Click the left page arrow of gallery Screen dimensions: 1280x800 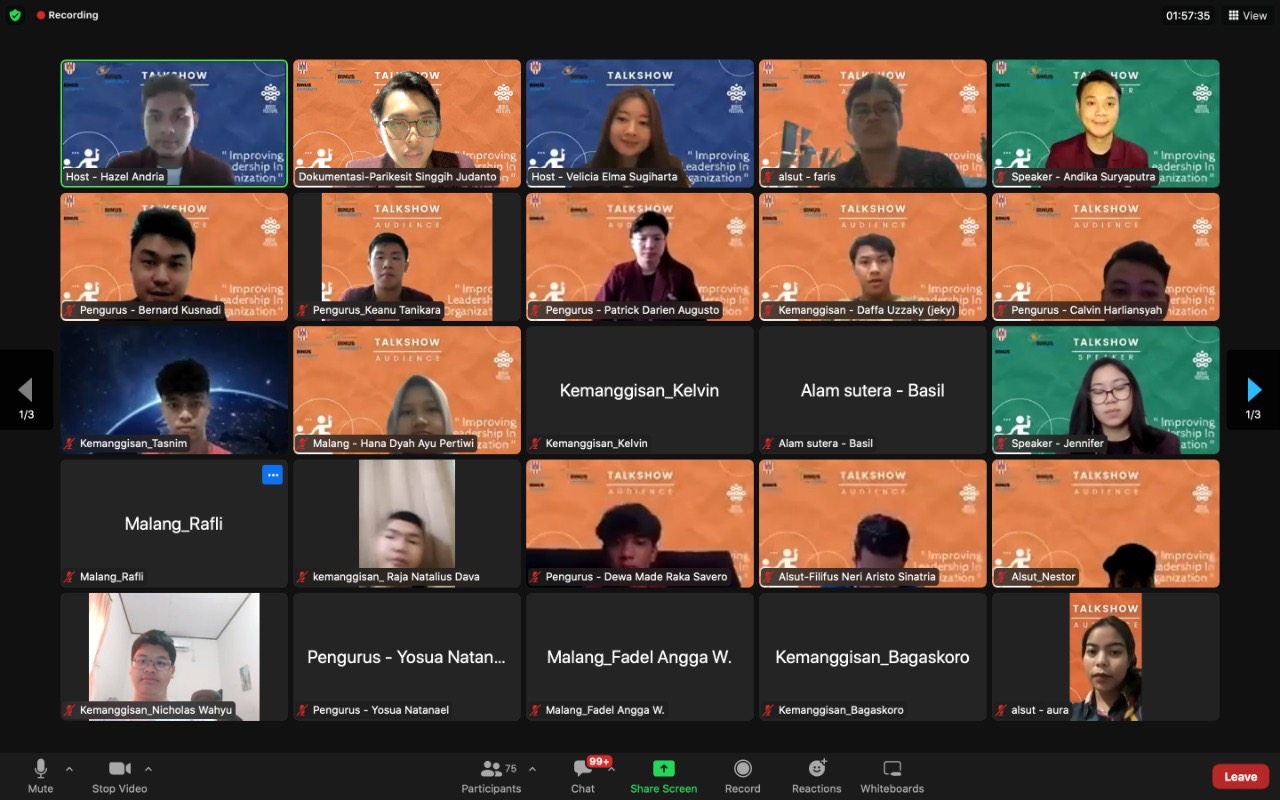26,390
